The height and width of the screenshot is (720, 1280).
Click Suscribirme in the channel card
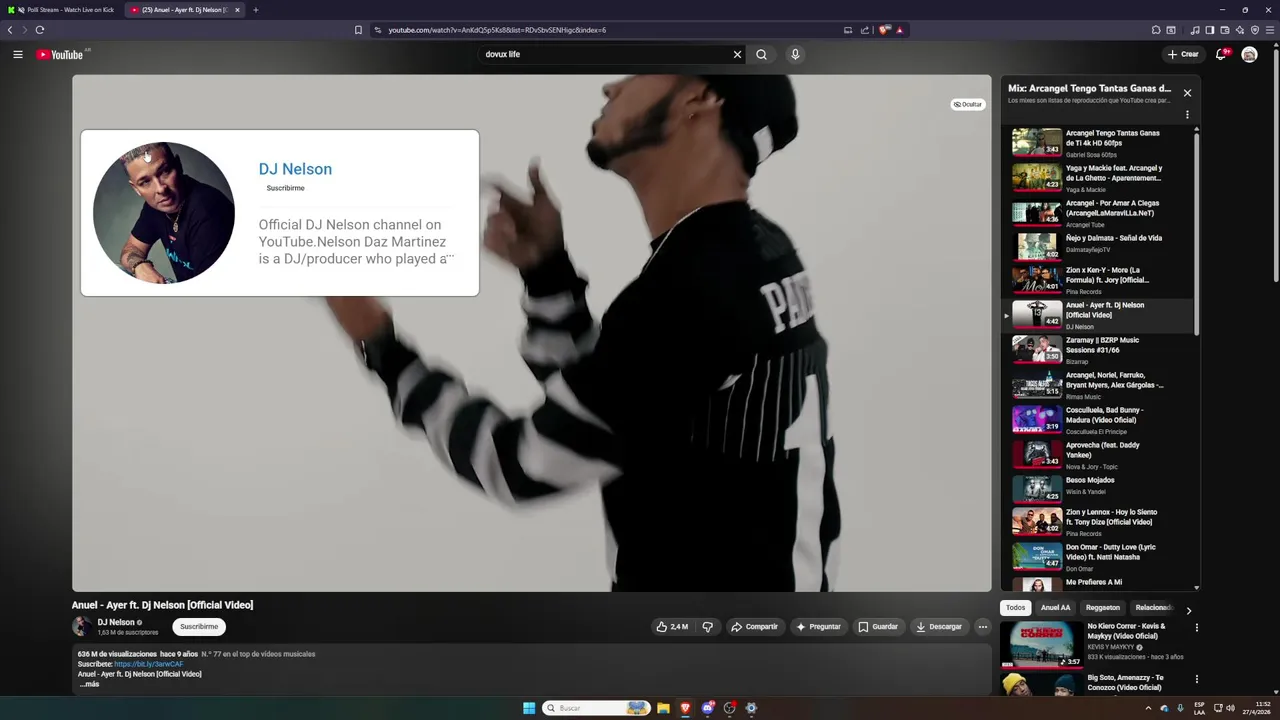(285, 188)
